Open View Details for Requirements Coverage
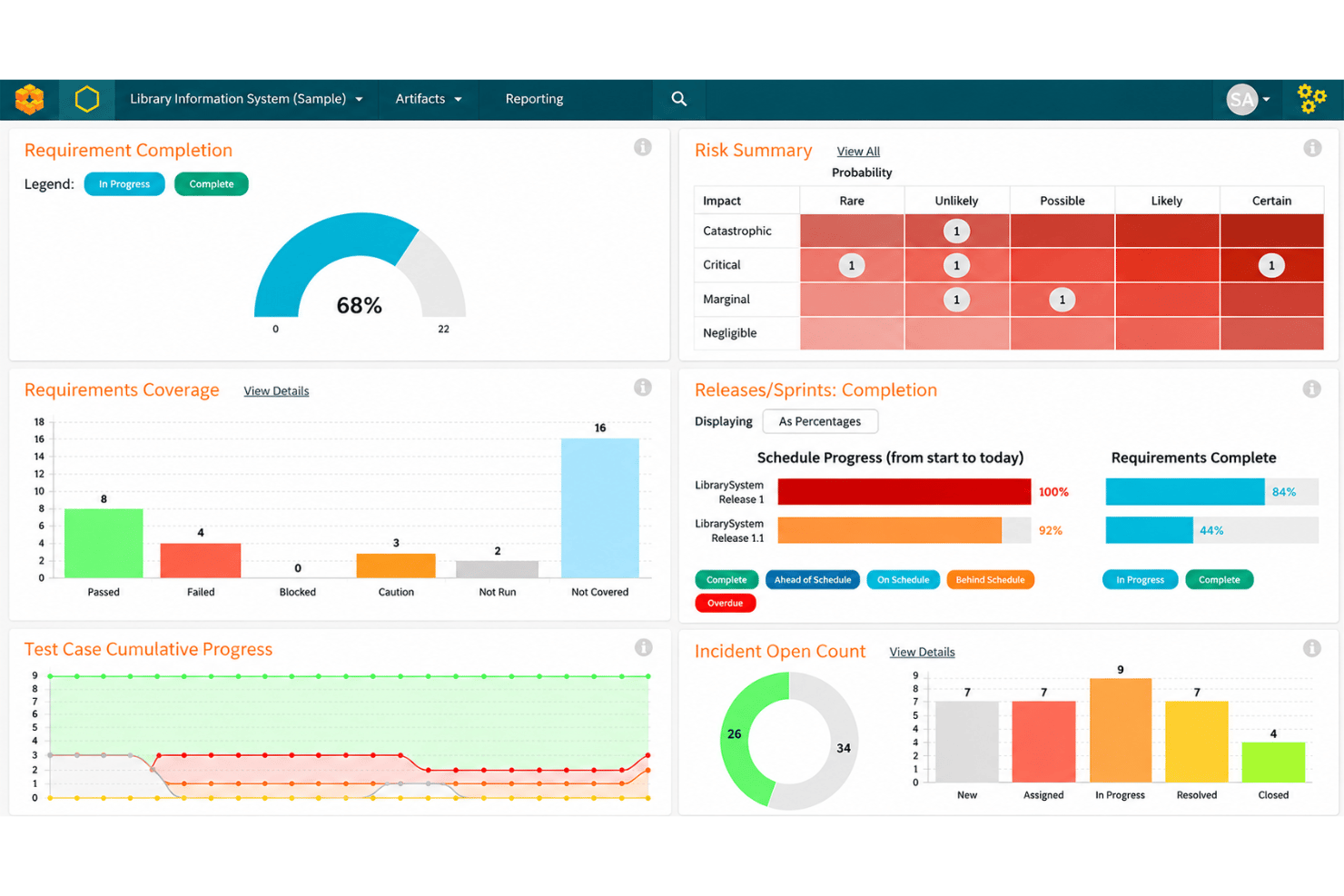 (276, 391)
